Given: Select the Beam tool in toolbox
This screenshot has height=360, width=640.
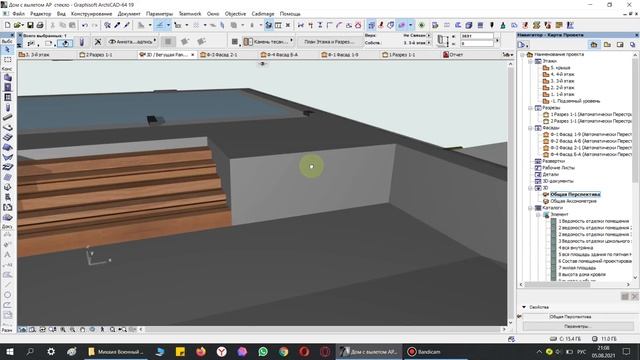Looking at the screenshot, I should [7, 117].
